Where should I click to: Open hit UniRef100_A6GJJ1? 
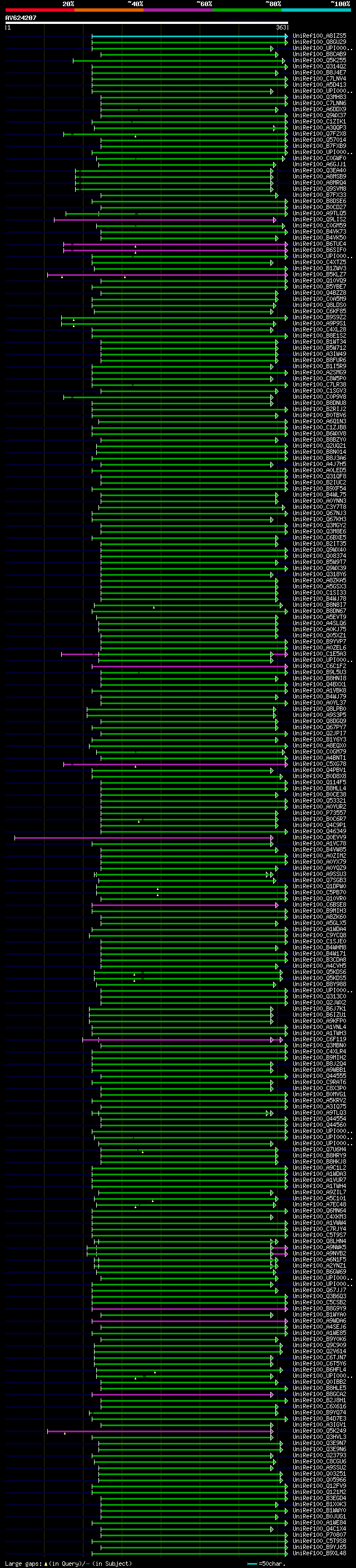(319, 164)
